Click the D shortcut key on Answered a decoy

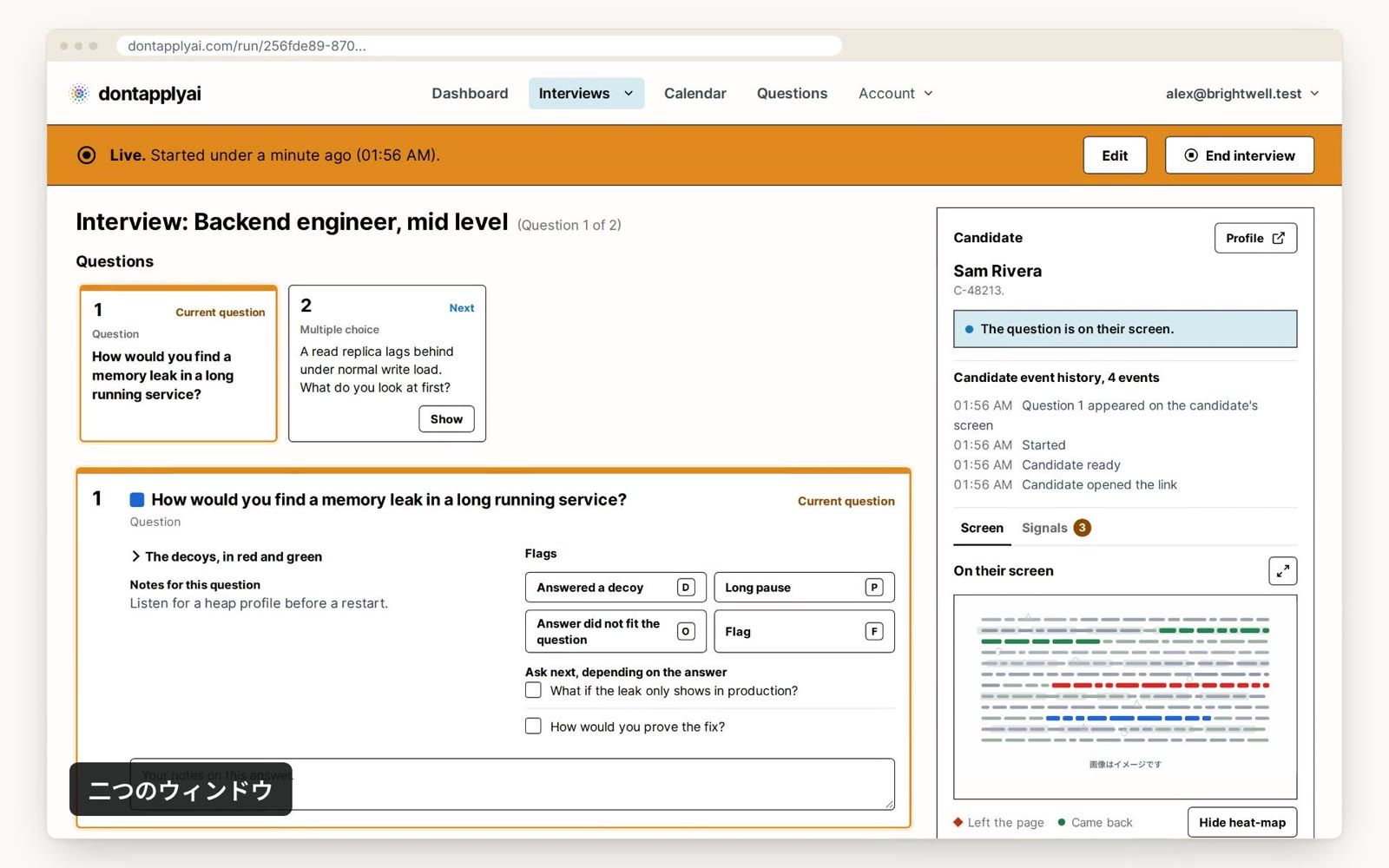686,588
